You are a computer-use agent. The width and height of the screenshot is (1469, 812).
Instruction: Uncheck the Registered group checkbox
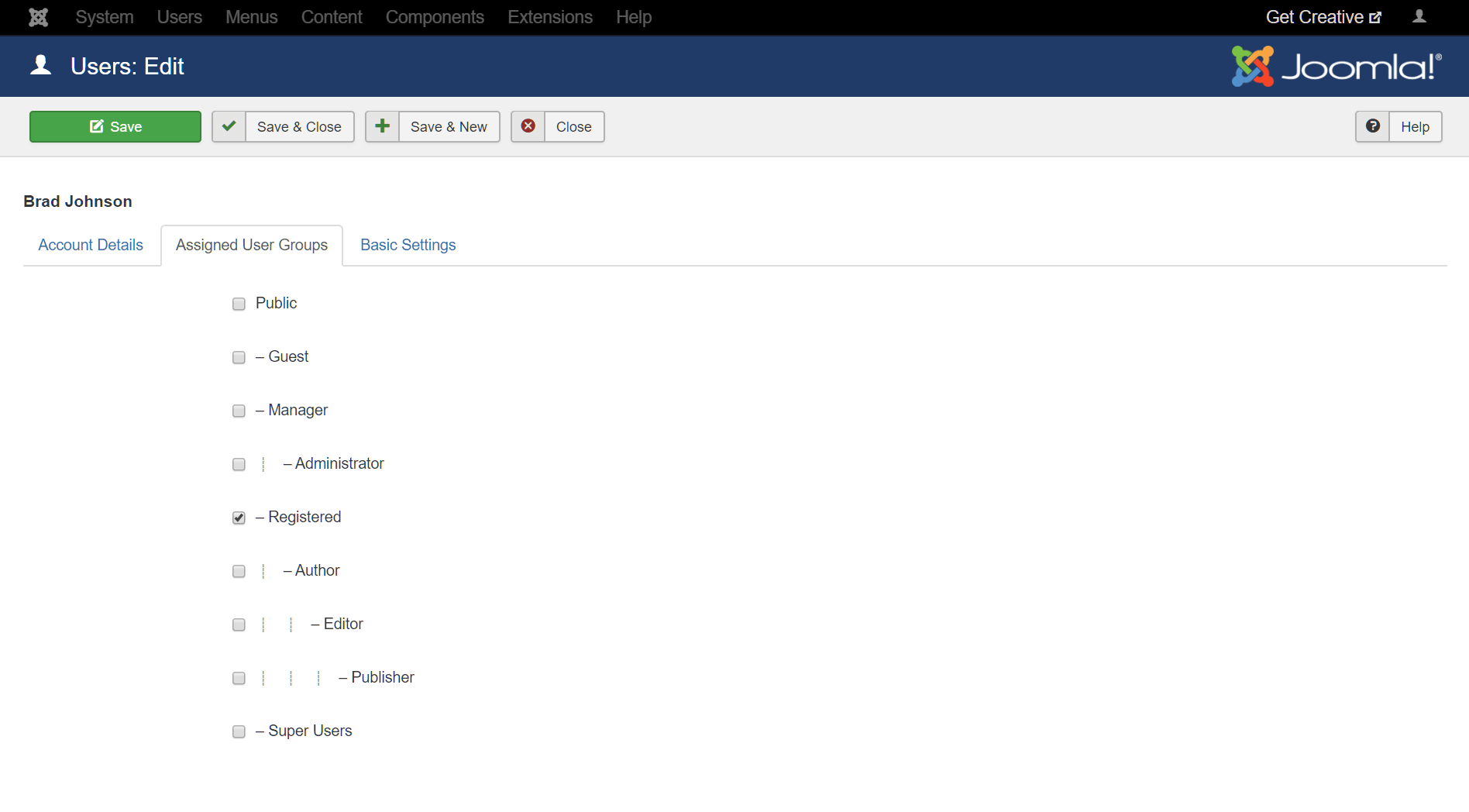(239, 518)
